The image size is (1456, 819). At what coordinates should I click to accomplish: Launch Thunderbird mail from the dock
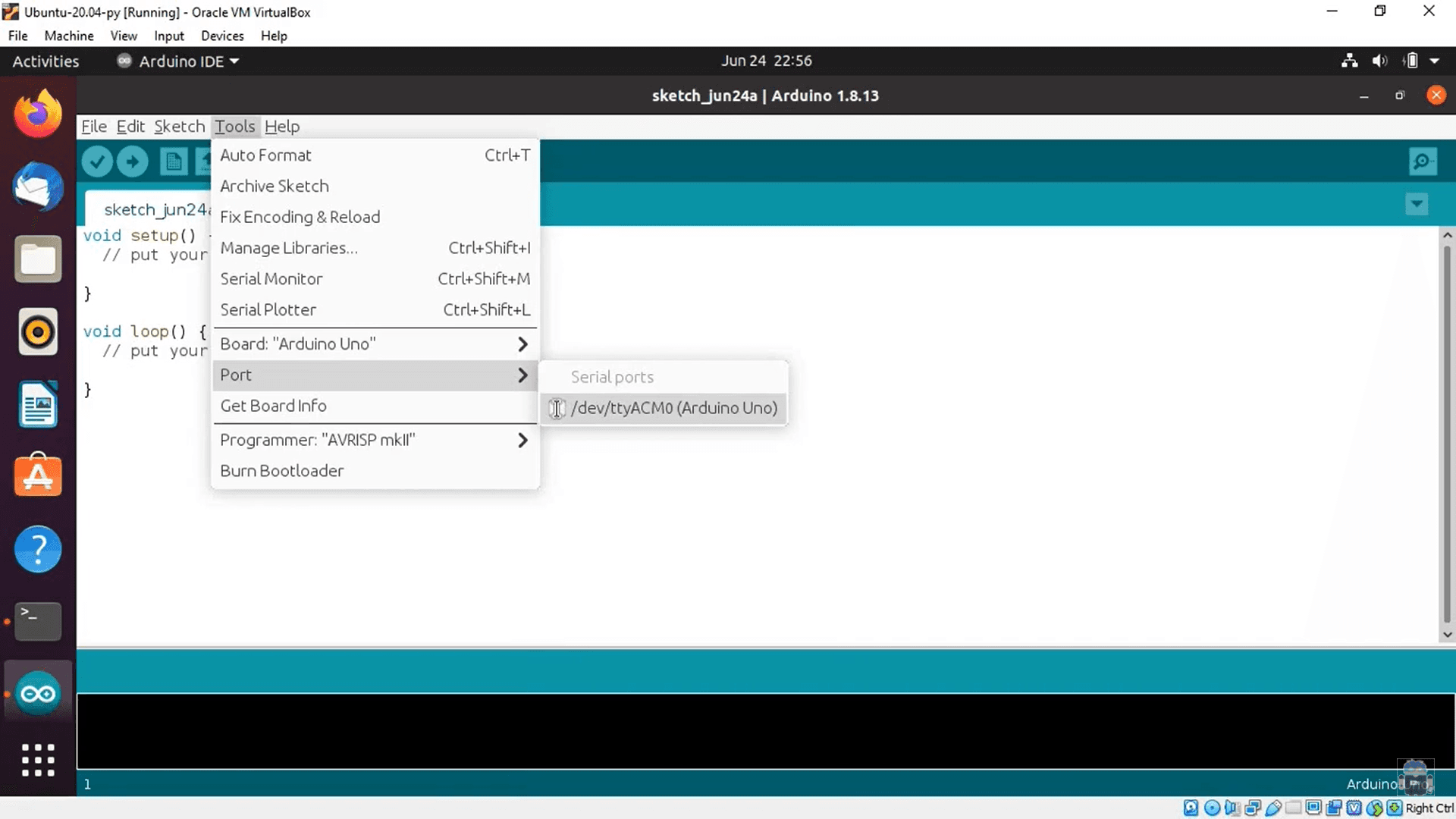point(38,187)
